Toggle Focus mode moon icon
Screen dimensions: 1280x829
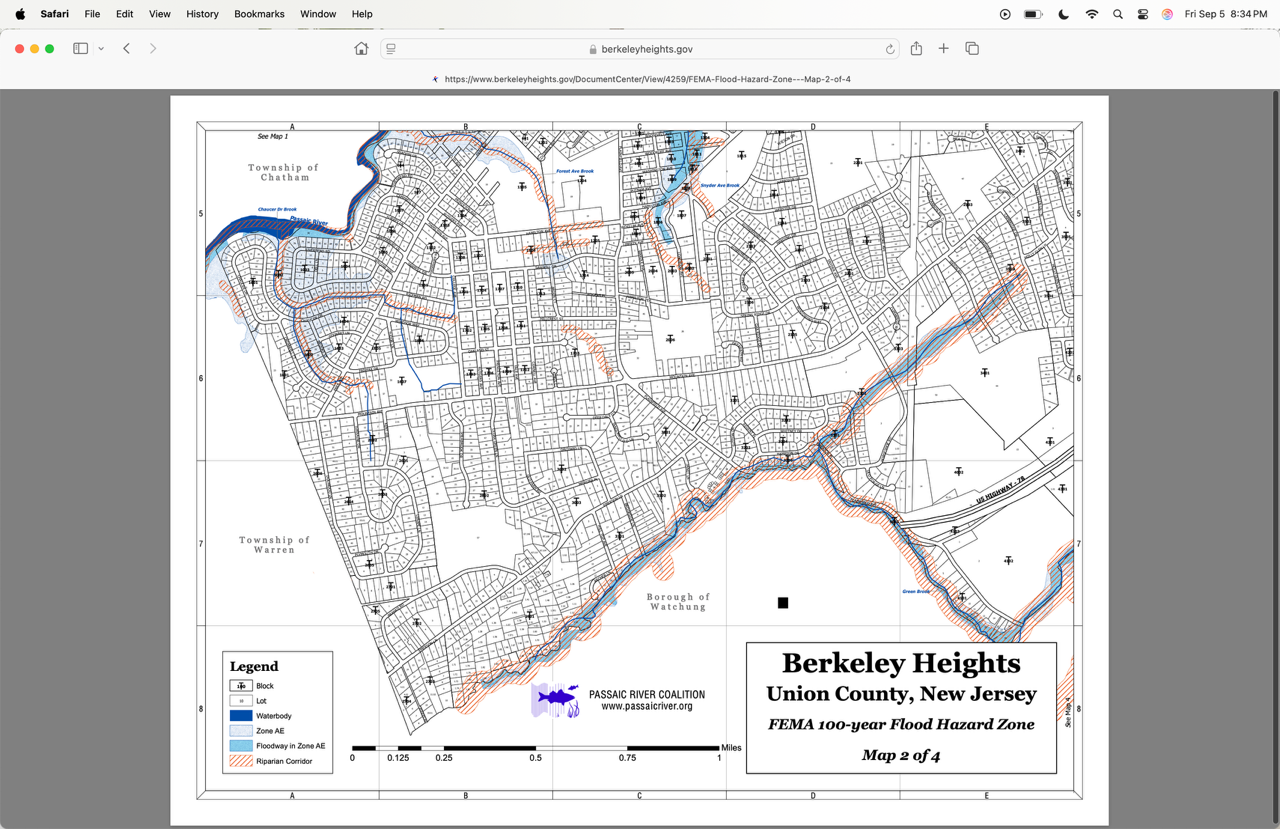click(x=1063, y=14)
